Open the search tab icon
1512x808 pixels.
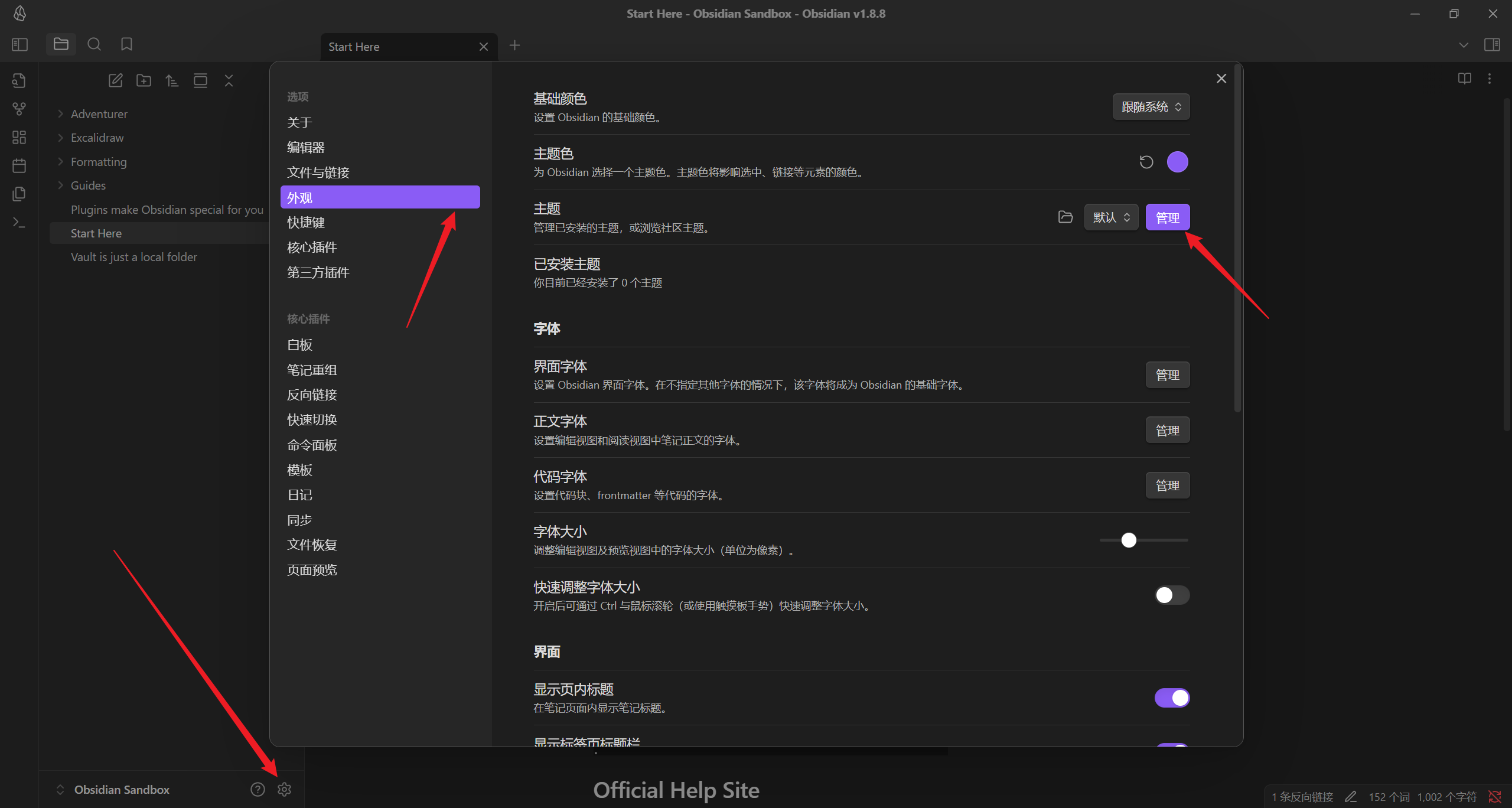pos(94,44)
